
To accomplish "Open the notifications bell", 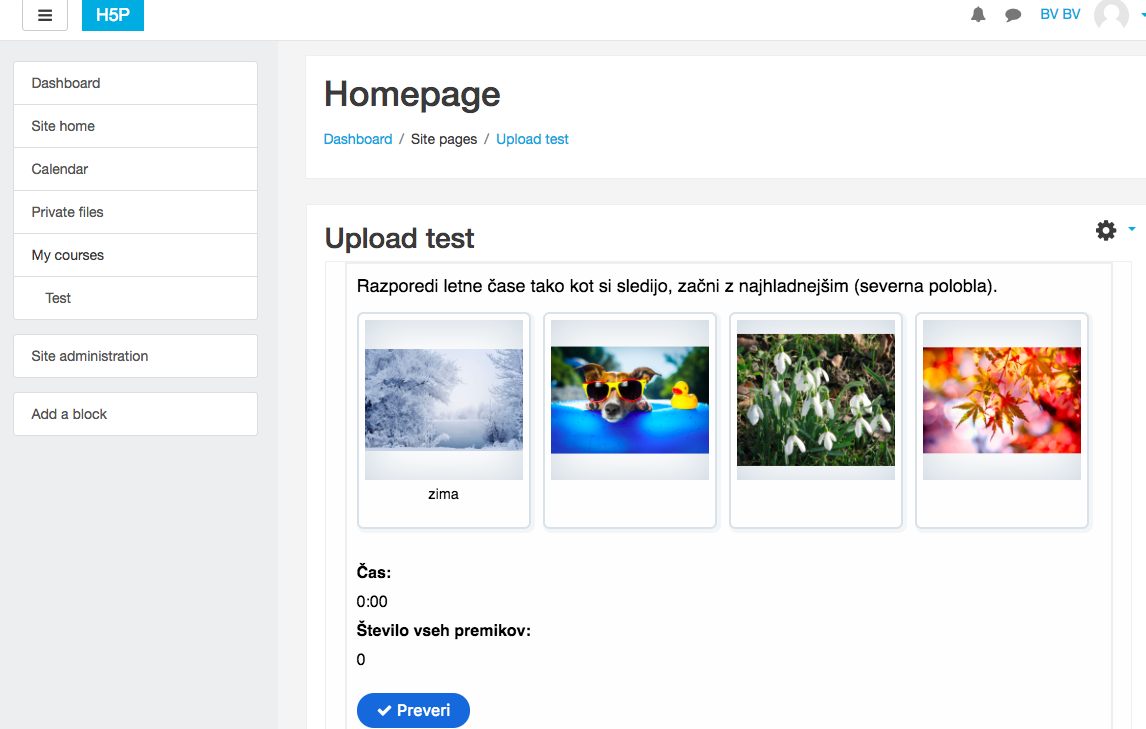I will click(x=978, y=15).
